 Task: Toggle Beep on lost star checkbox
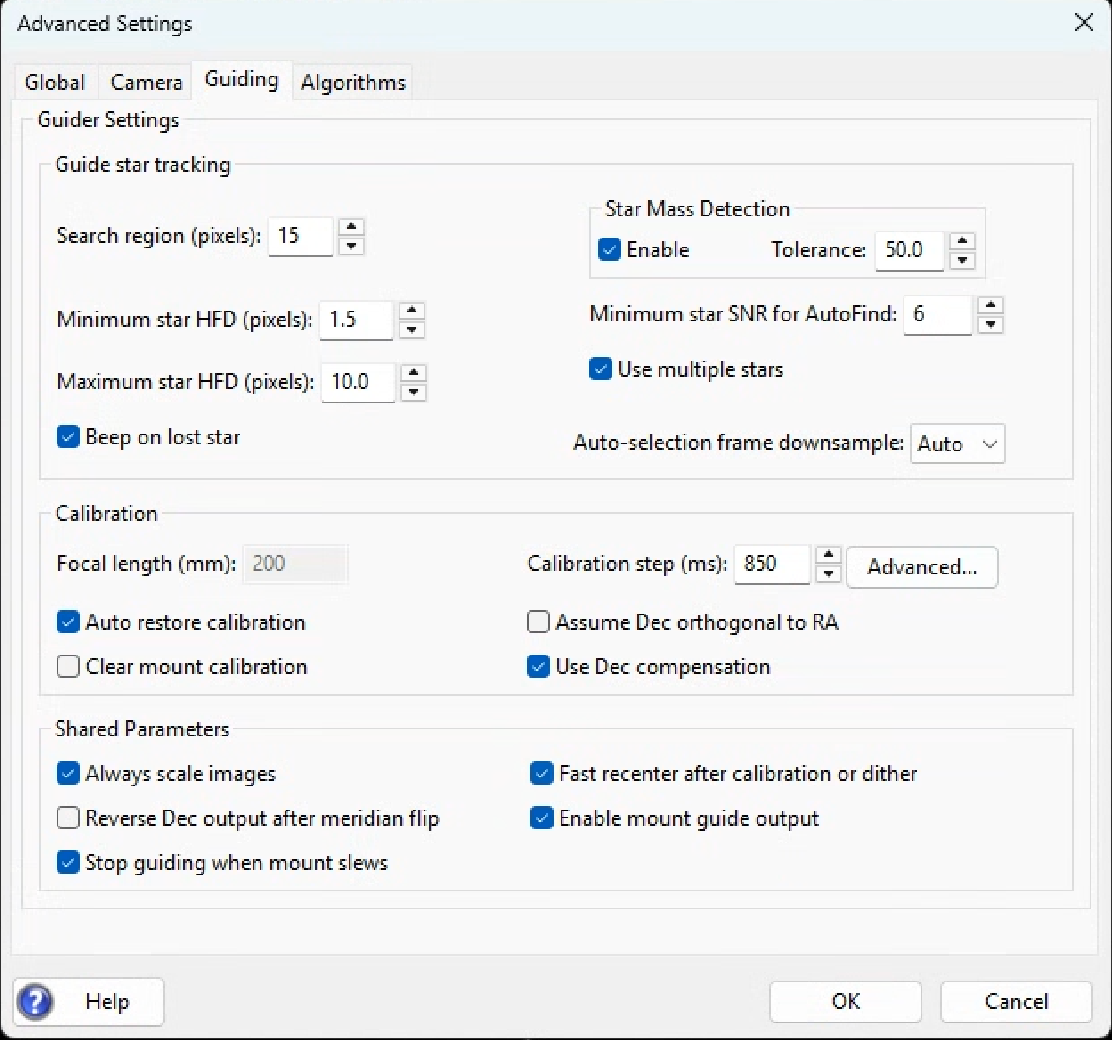68,437
